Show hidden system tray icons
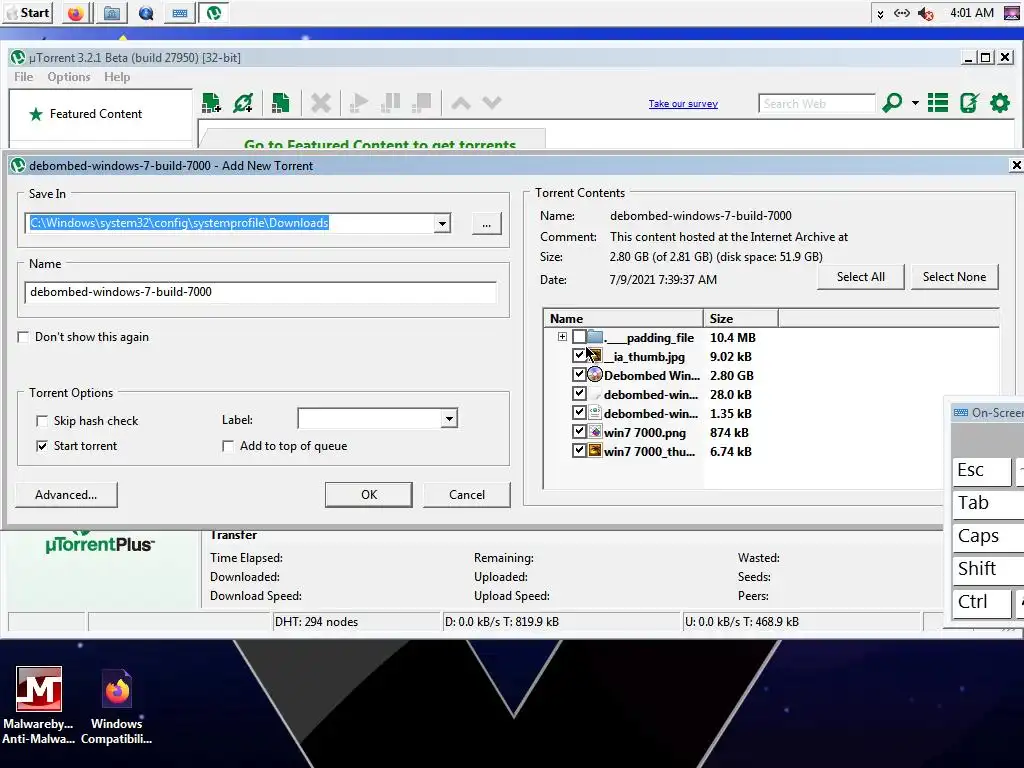This screenshot has height=768, width=1024. point(880,14)
